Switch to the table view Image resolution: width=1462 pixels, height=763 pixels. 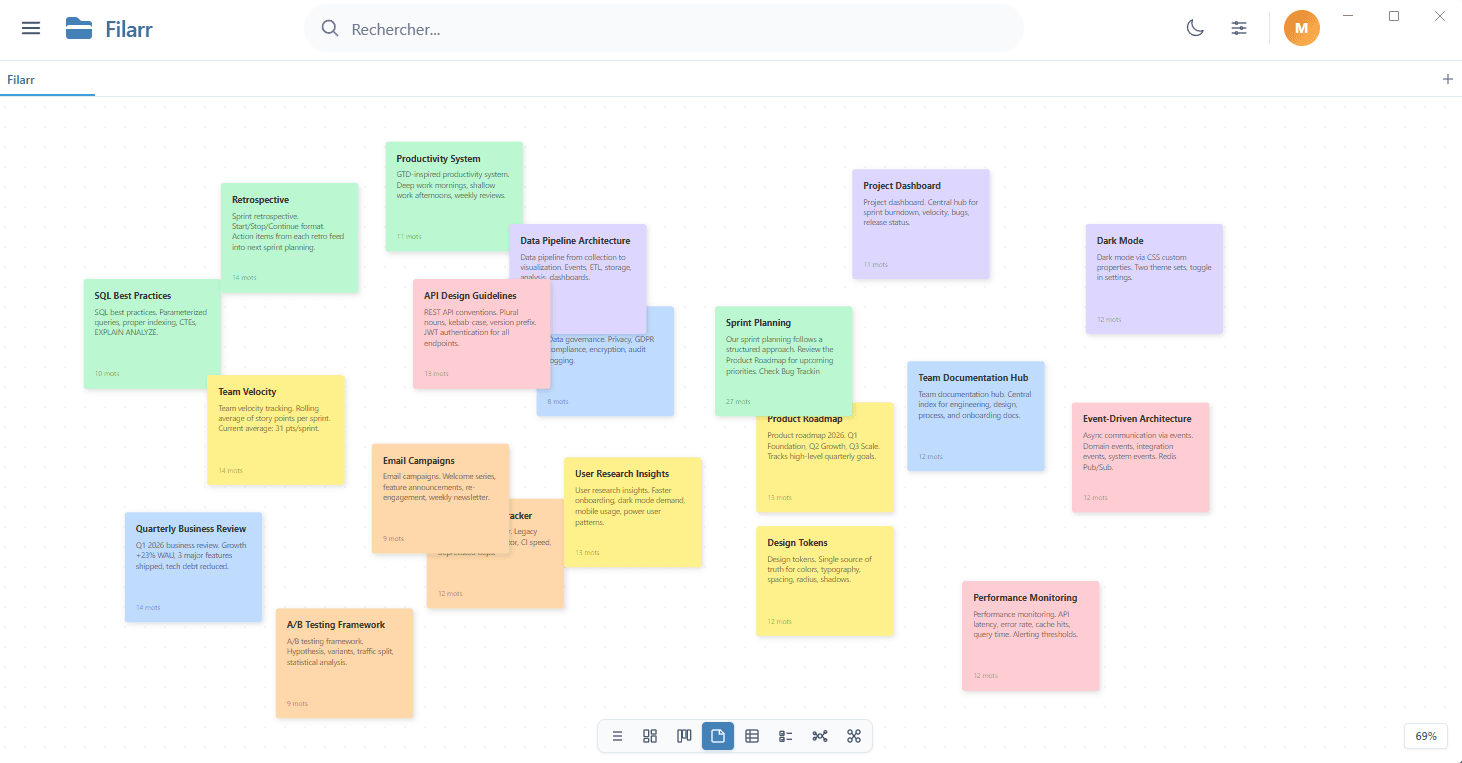[752, 736]
